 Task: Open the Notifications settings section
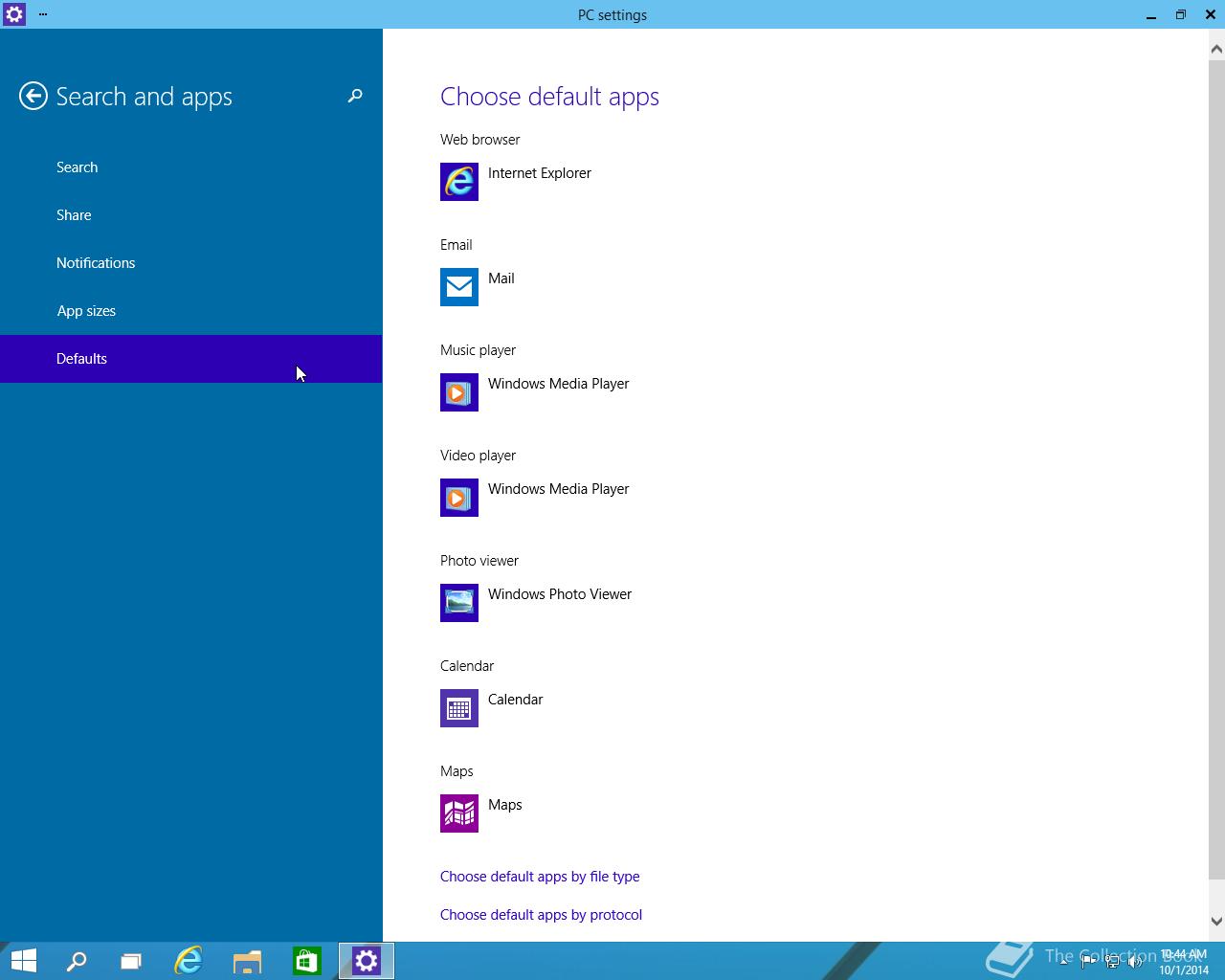point(191,263)
